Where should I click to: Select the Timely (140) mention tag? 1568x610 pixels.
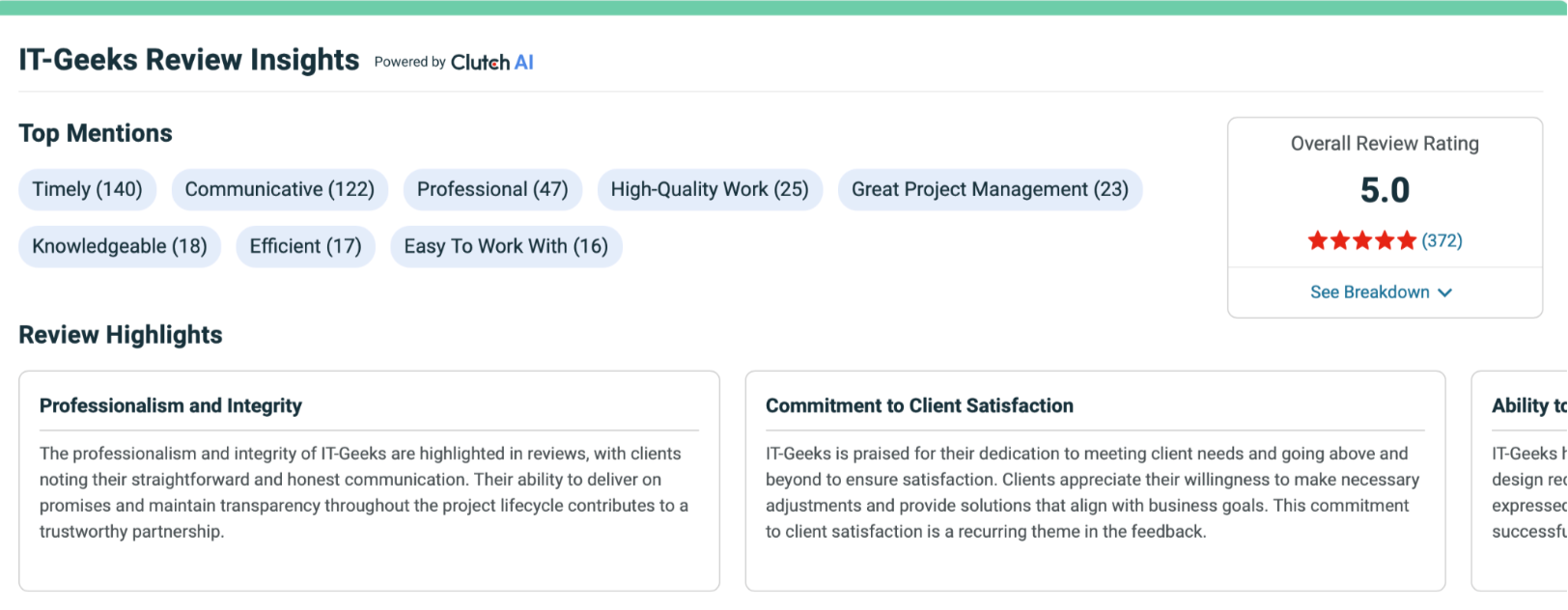[87, 189]
